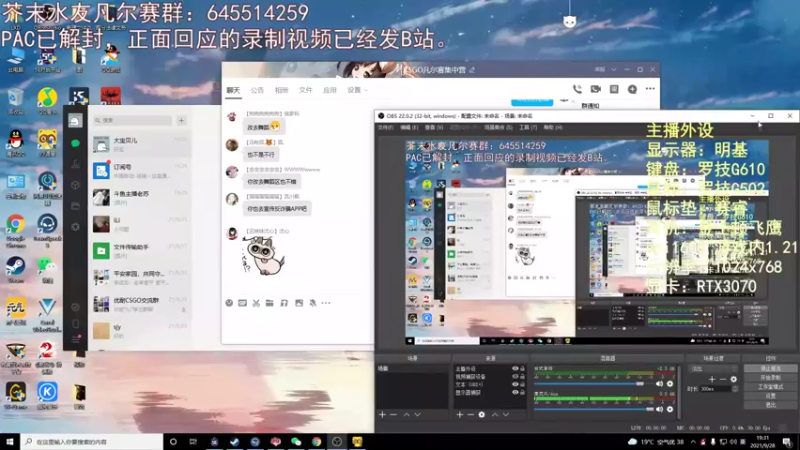Click the invite member plus icon in QQ group
The height and width of the screenshot is (450, 800).
click(632, 89)
